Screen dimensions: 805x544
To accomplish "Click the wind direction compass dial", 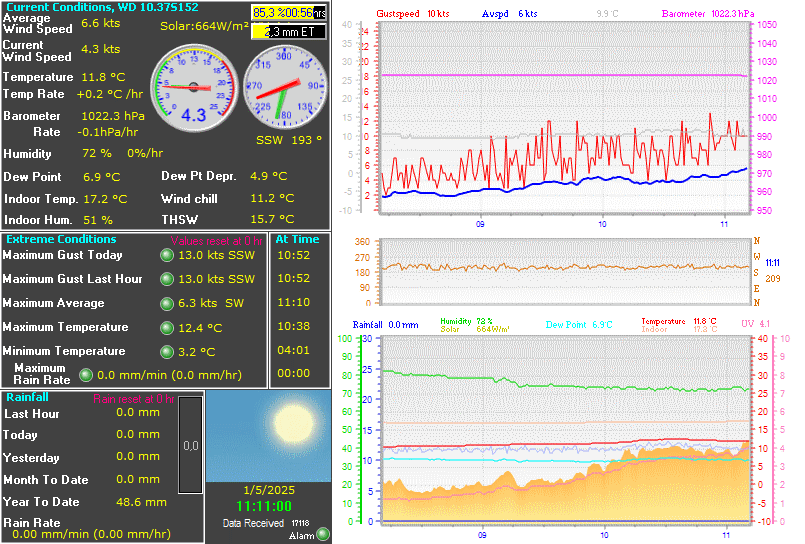I will click(x=285, y=86).
